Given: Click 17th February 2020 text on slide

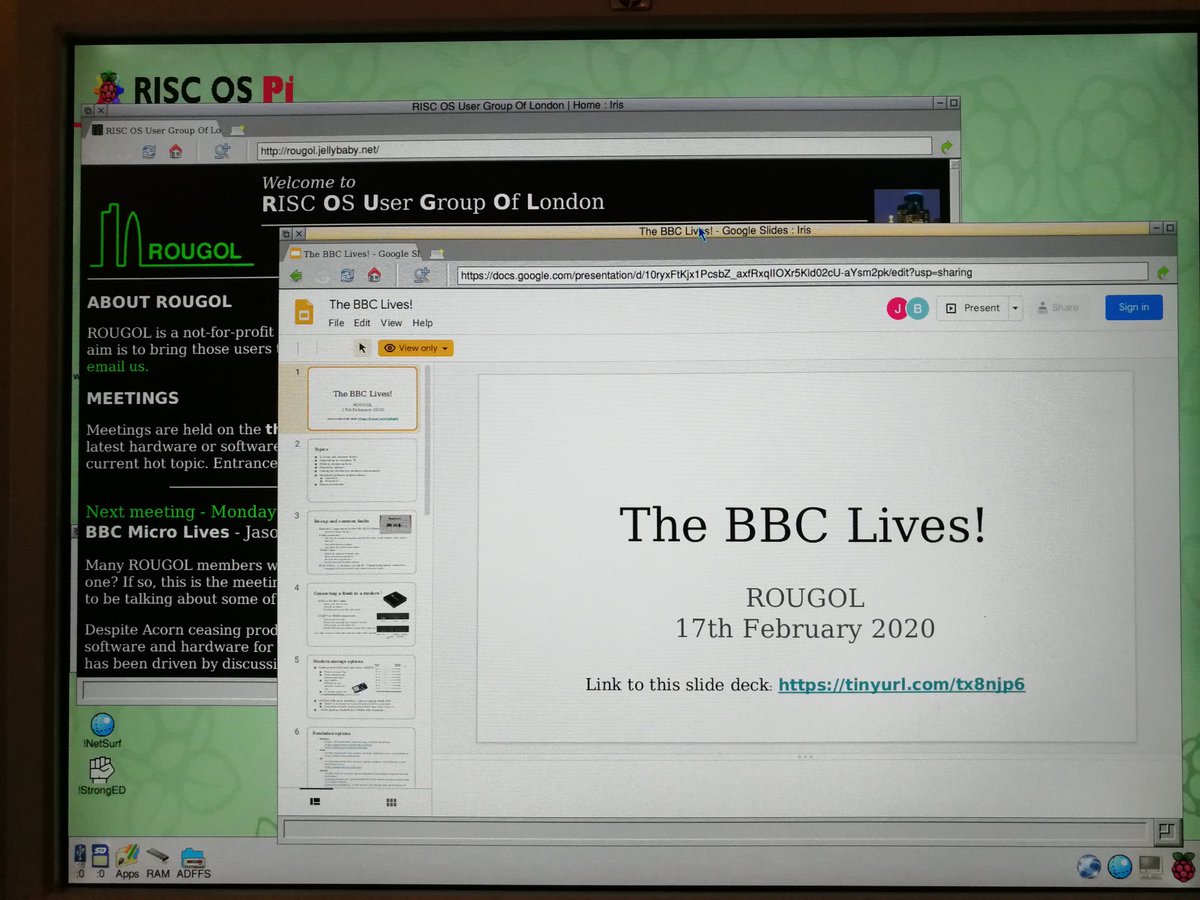Looking at the screenshot, I should (x=805, y=629).
